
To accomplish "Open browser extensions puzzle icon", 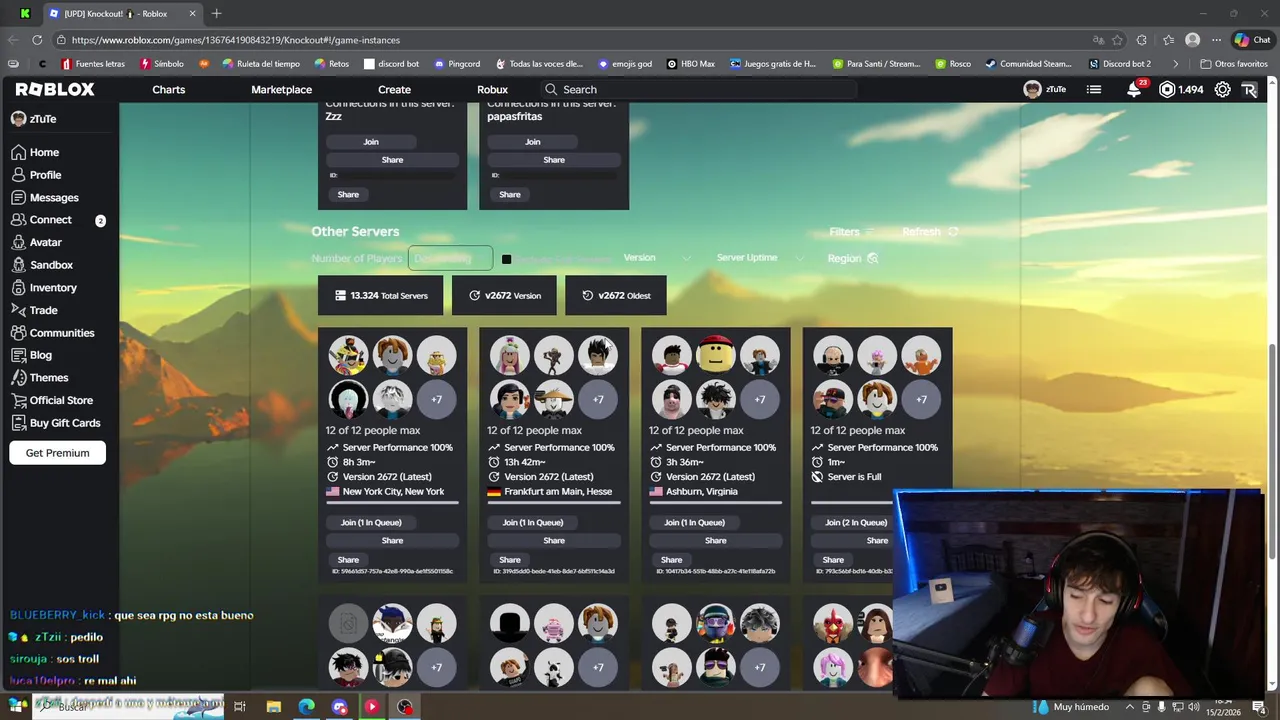I will click(x=1142, y=40).
